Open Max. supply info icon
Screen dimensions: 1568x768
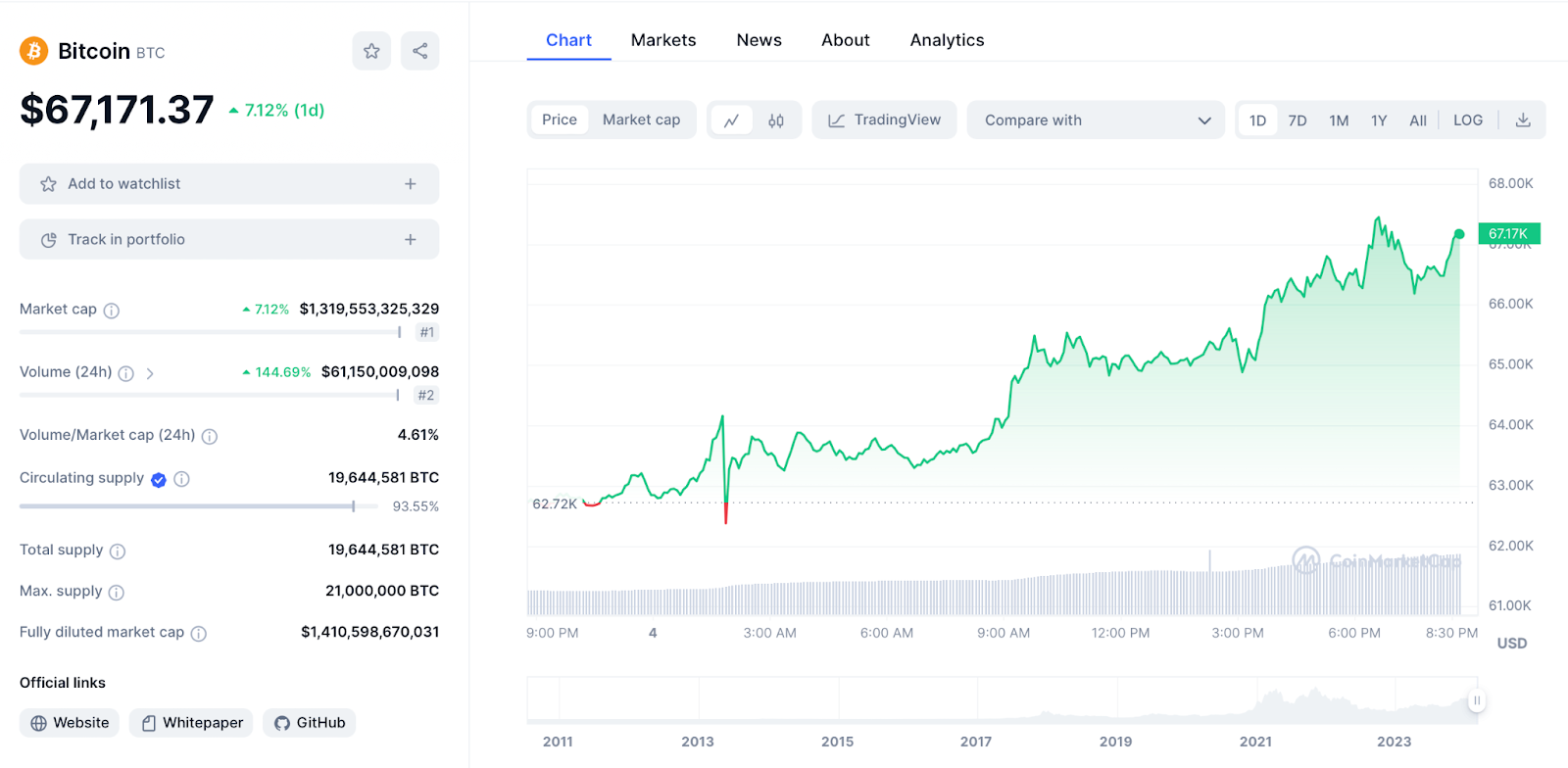(x=117, y=593)
